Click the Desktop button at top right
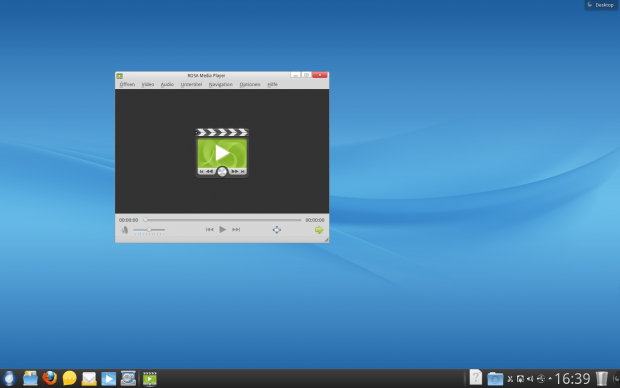This screenshot has height=388, width=620. [x=601, y=5]
